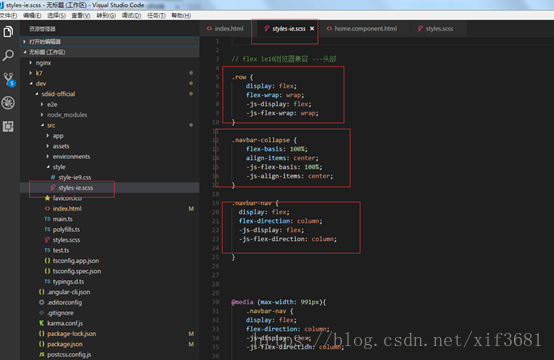Open karma.conf.js file

pos(110,323)
